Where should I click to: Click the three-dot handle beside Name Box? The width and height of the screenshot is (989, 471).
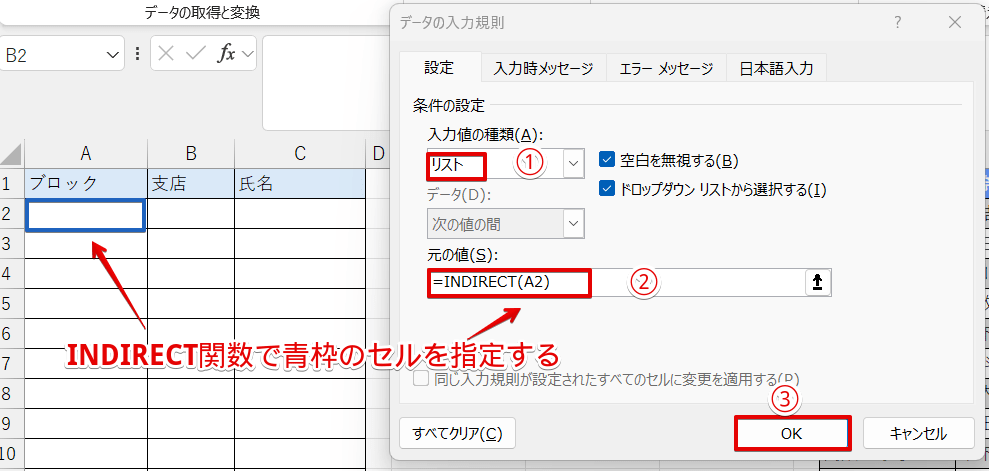pos(138,54)
